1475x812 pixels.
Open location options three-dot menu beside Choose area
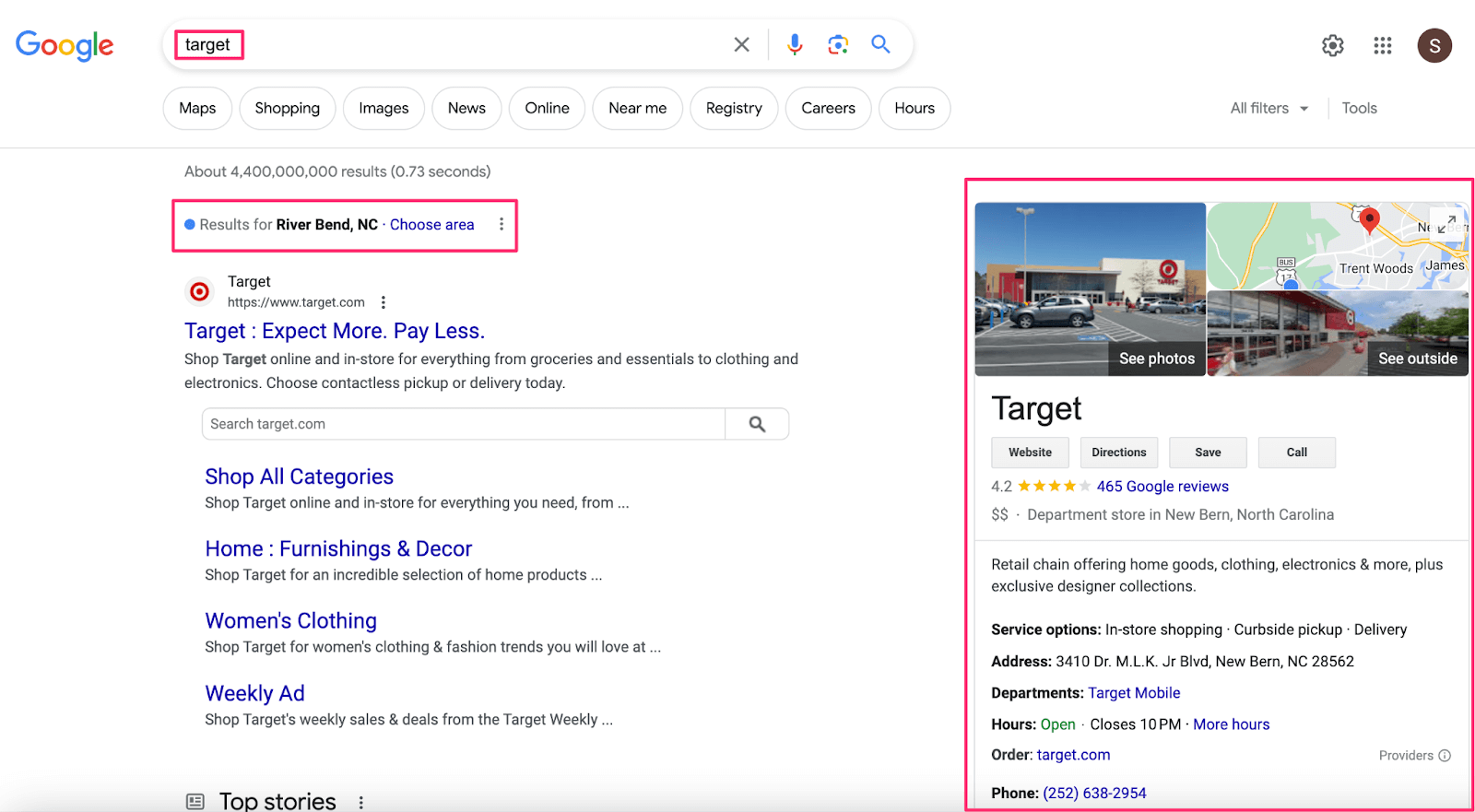501,224
